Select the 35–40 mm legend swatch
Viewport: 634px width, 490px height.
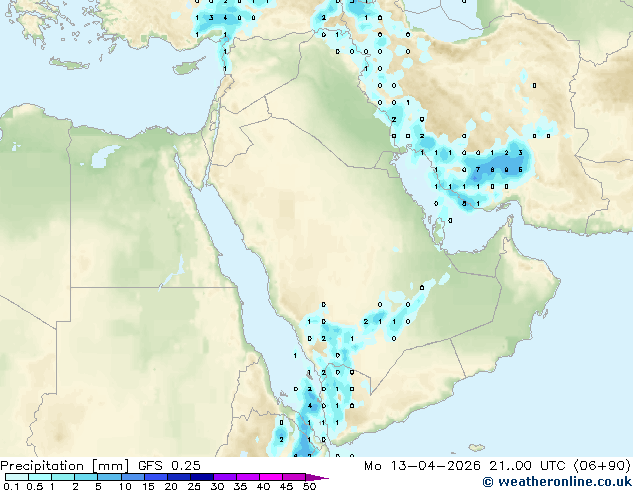[x=247, y=477]
